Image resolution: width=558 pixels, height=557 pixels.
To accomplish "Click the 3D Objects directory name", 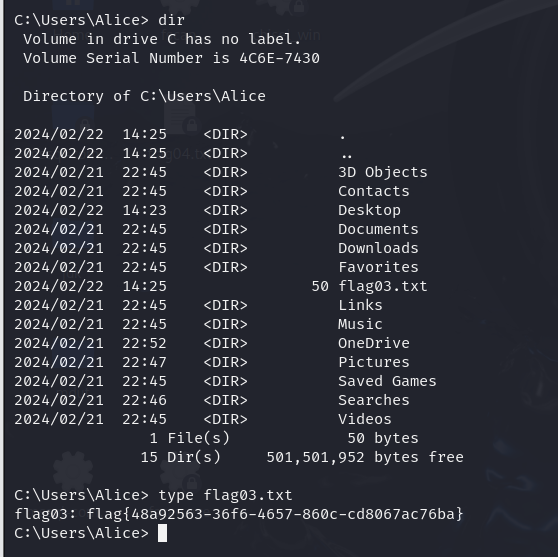I will click(383, 172).
